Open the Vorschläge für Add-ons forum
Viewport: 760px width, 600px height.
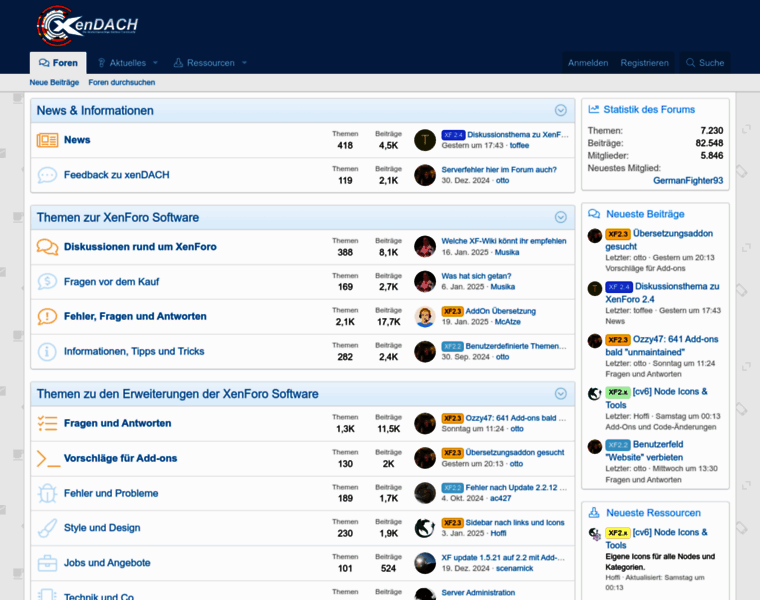(121, 458)
